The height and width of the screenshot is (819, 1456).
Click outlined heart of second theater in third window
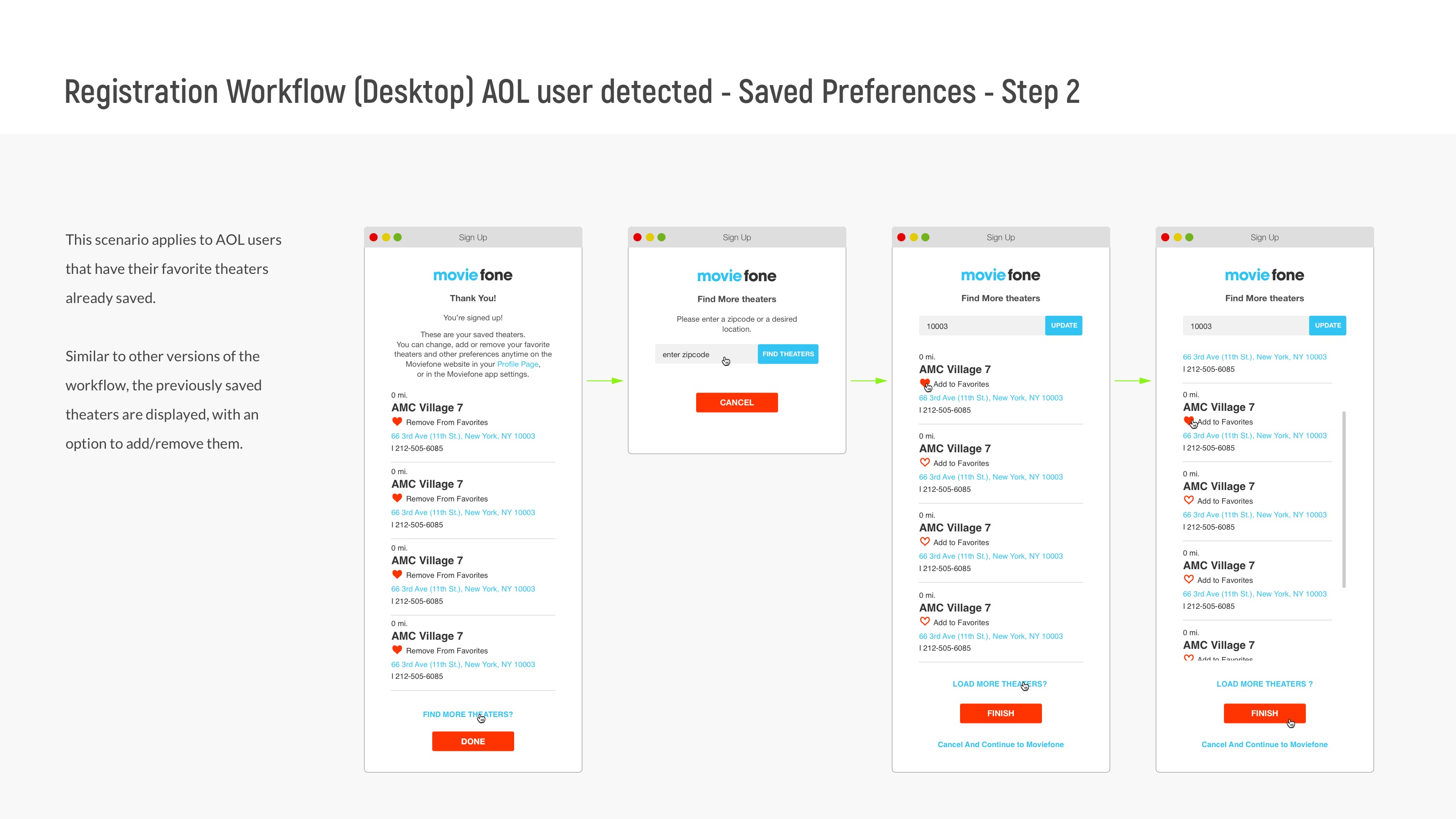click(x=925, y=462)
